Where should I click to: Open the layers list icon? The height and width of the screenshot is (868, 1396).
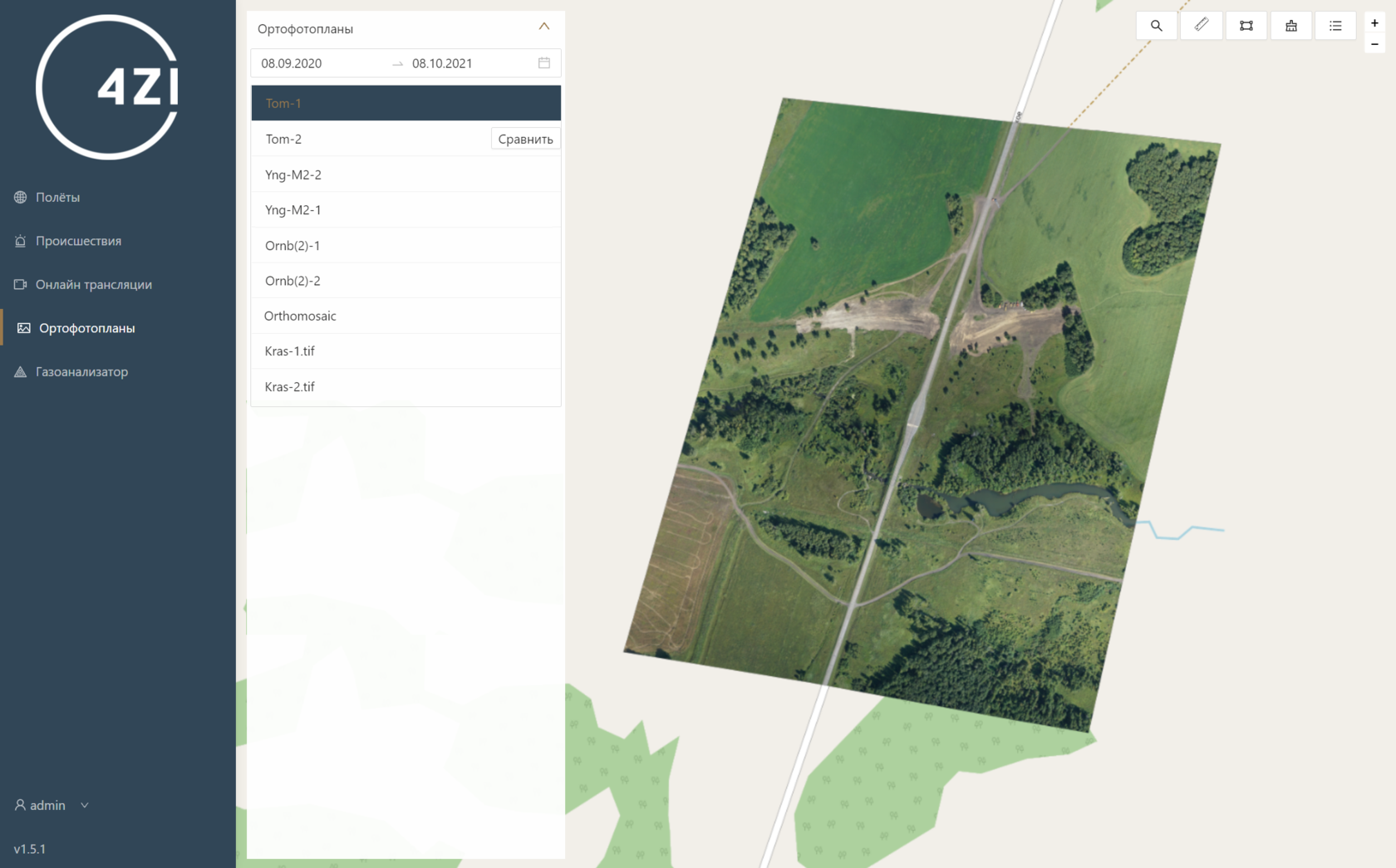(1335, 26)
